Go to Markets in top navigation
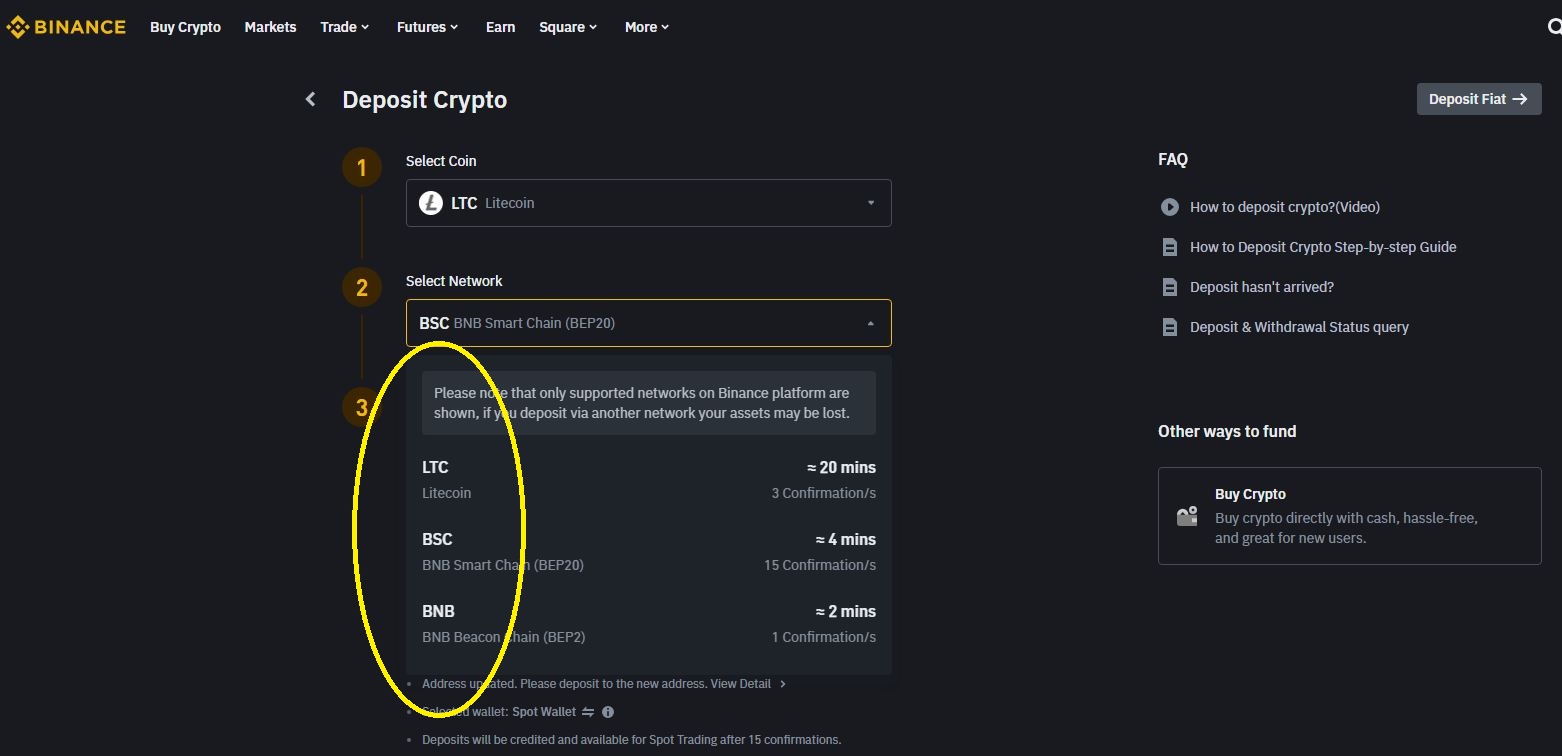The width and height of the screenshot is (1562, 756). click(x=270, y=27)
